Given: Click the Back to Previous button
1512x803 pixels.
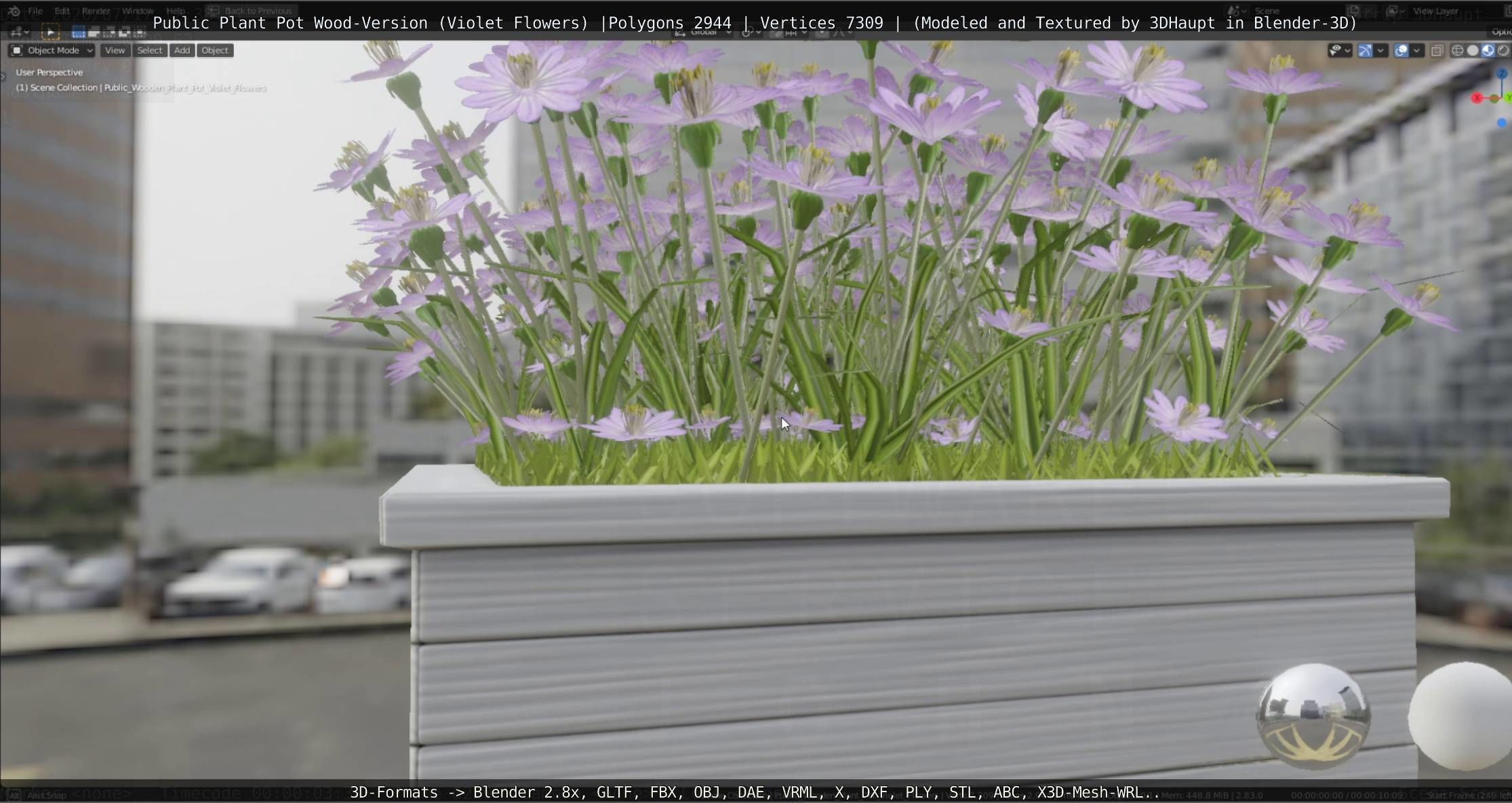Looking at the screenshot, I should coord(251,11).
